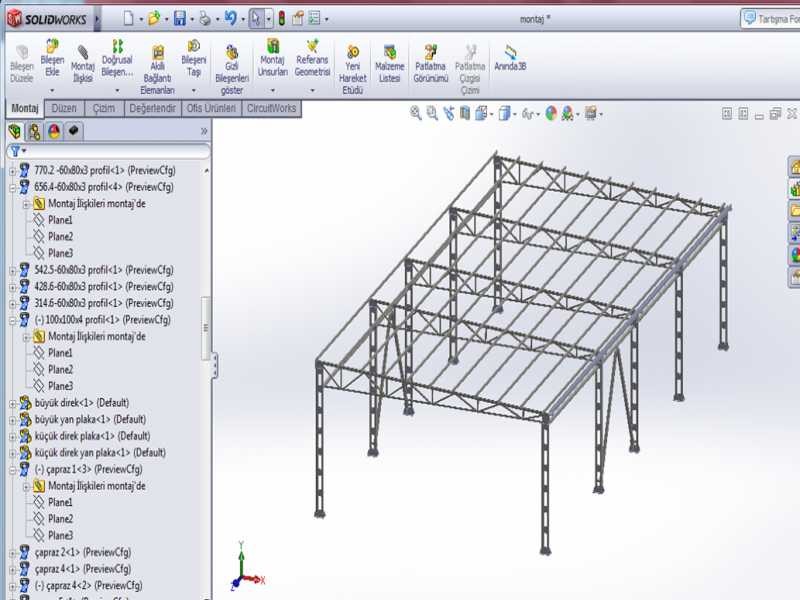The height and width of the screenshot is (600, 800).
Task: Toggle the rebuild traffic light icon
Action: tap(281, 18)
